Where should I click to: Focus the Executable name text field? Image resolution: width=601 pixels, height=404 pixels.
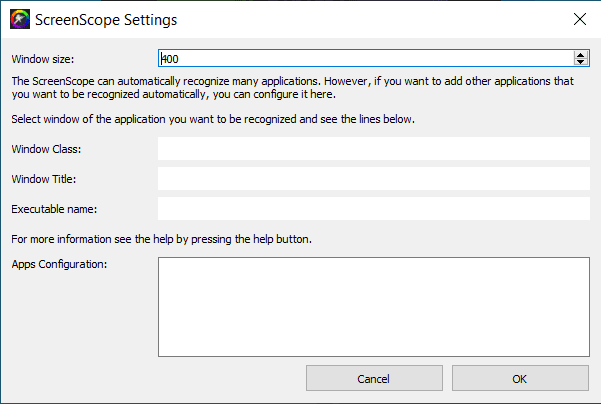[x=373, y=209]
